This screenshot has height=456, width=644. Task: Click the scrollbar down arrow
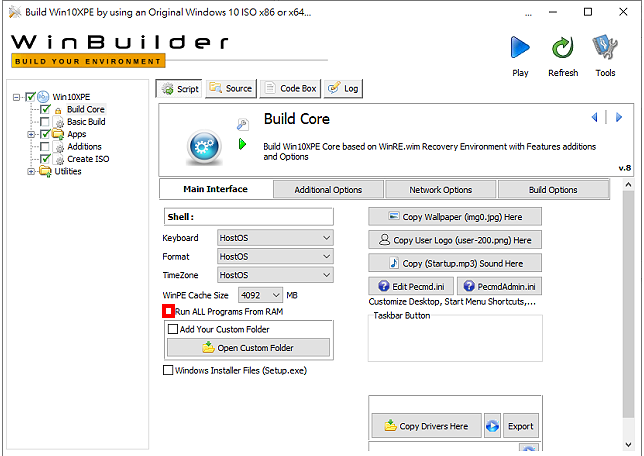628,444
